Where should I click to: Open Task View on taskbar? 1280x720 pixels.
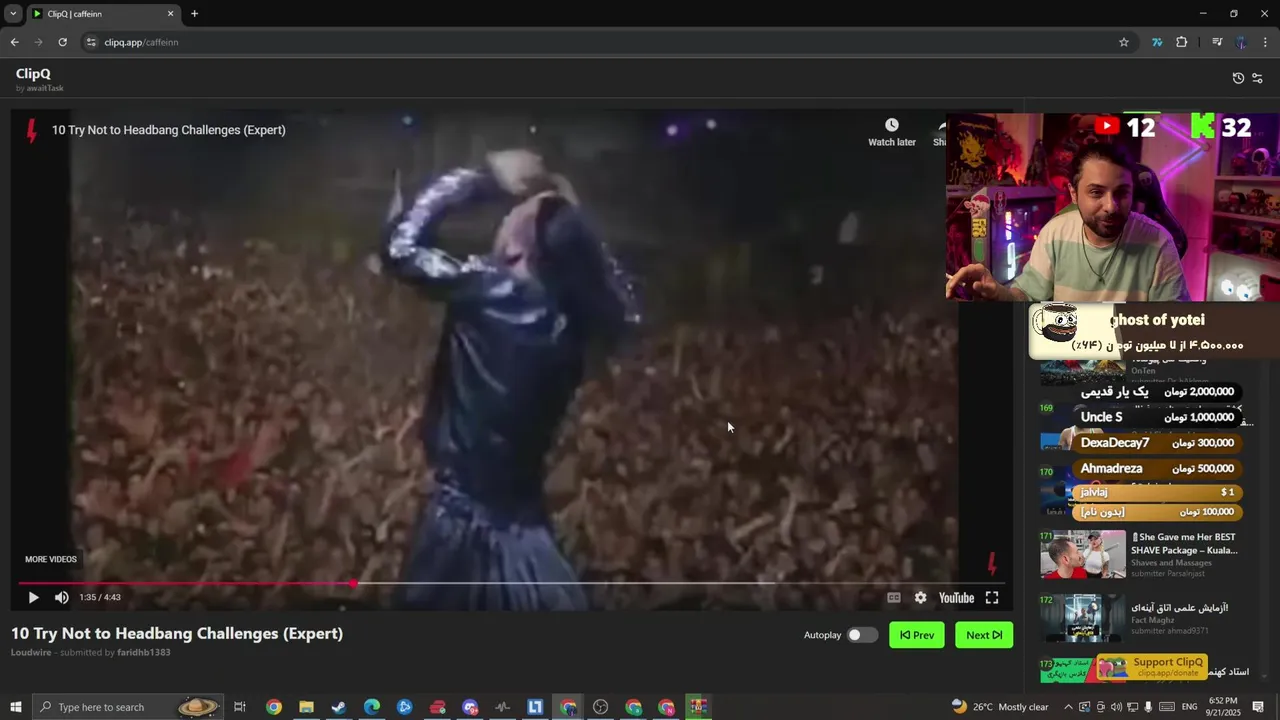[240, 707]
